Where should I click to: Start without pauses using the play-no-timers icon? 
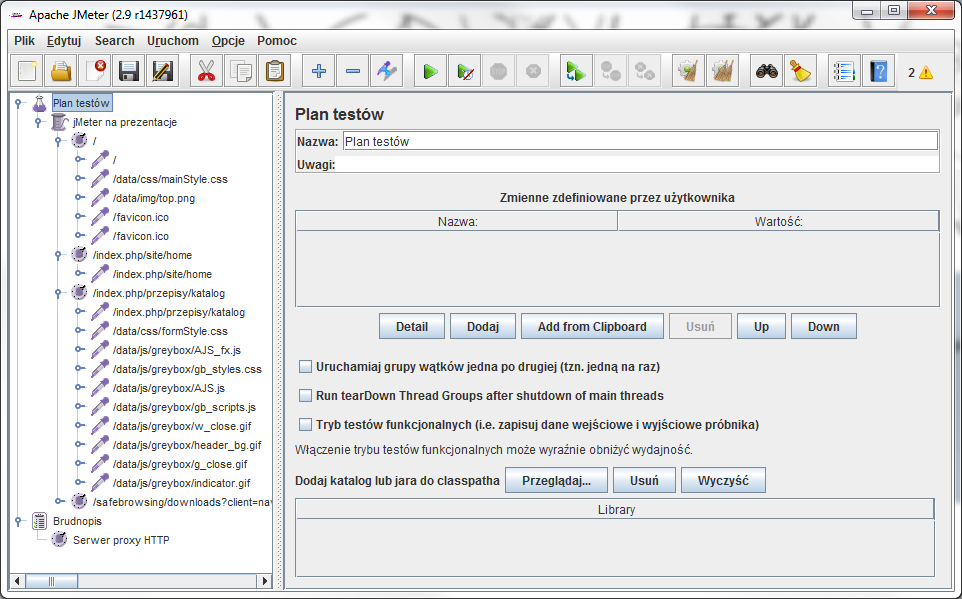click(465, 71)
